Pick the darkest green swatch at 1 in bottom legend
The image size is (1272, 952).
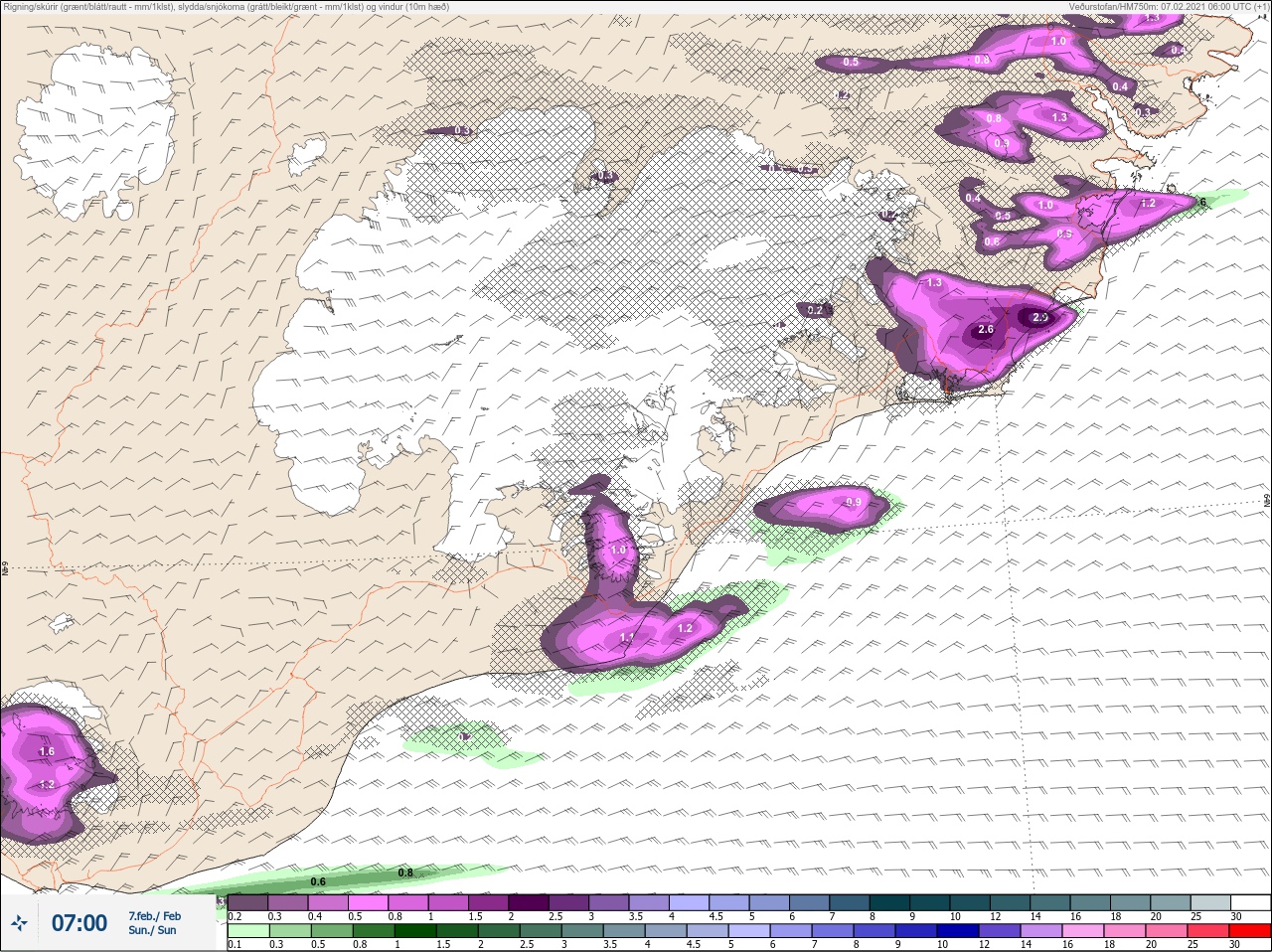(x=414, y=930)
